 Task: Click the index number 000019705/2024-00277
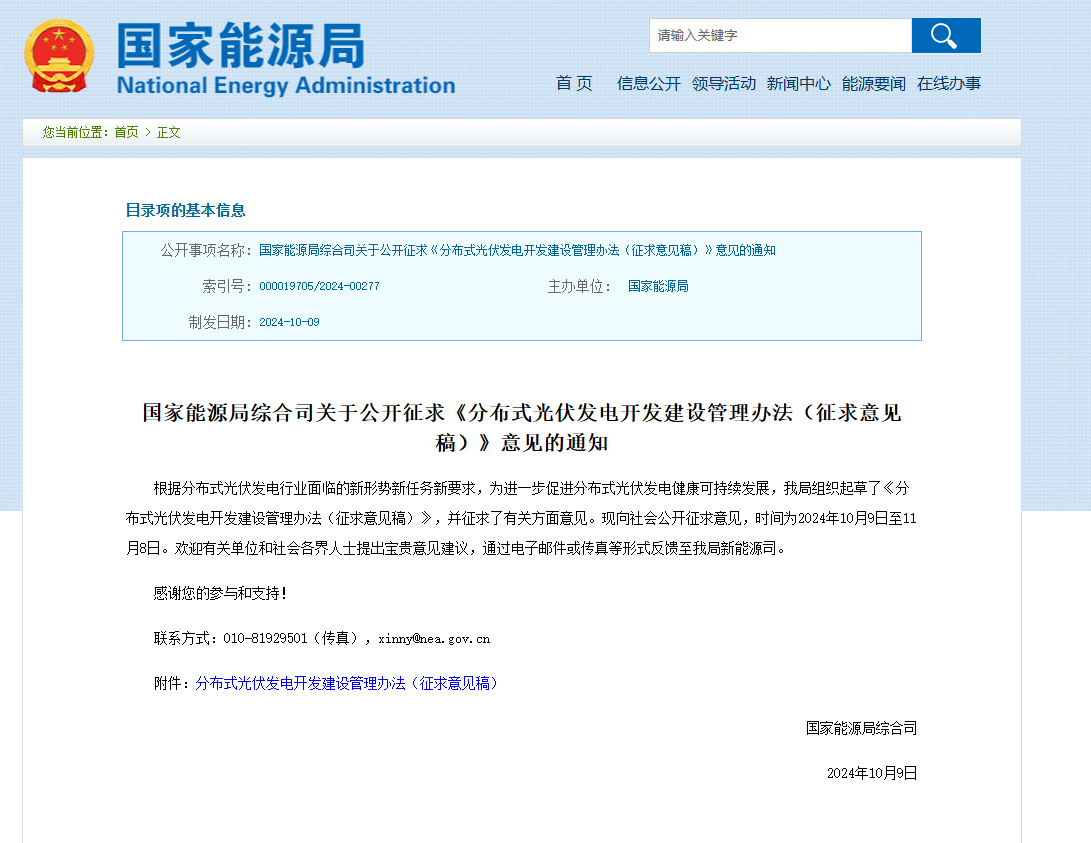pos(319,286)
